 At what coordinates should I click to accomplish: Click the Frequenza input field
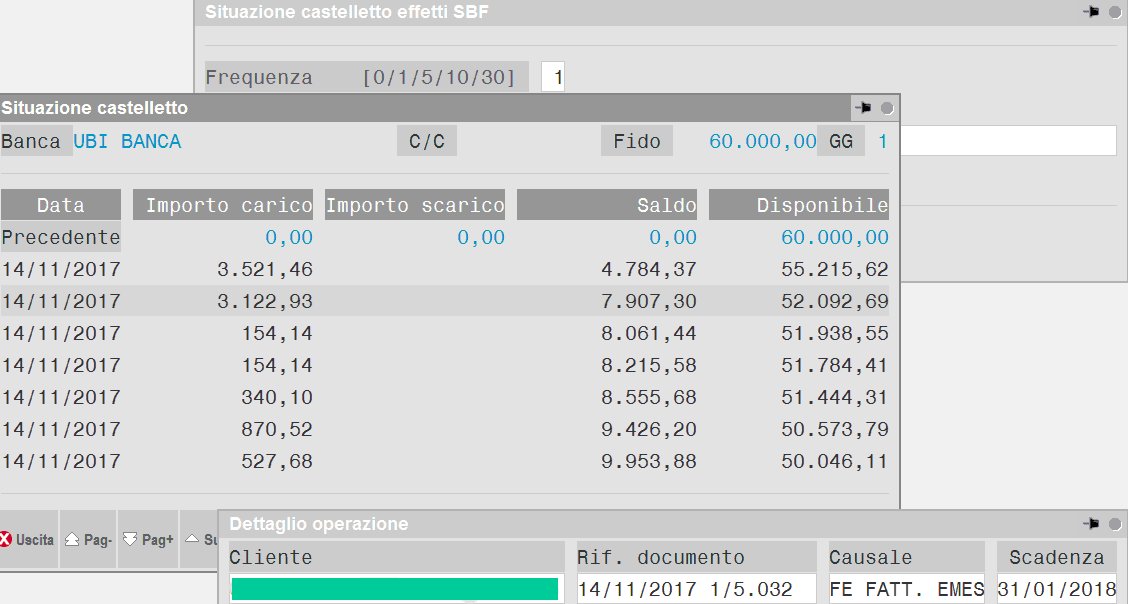click(x=553, y=77)
